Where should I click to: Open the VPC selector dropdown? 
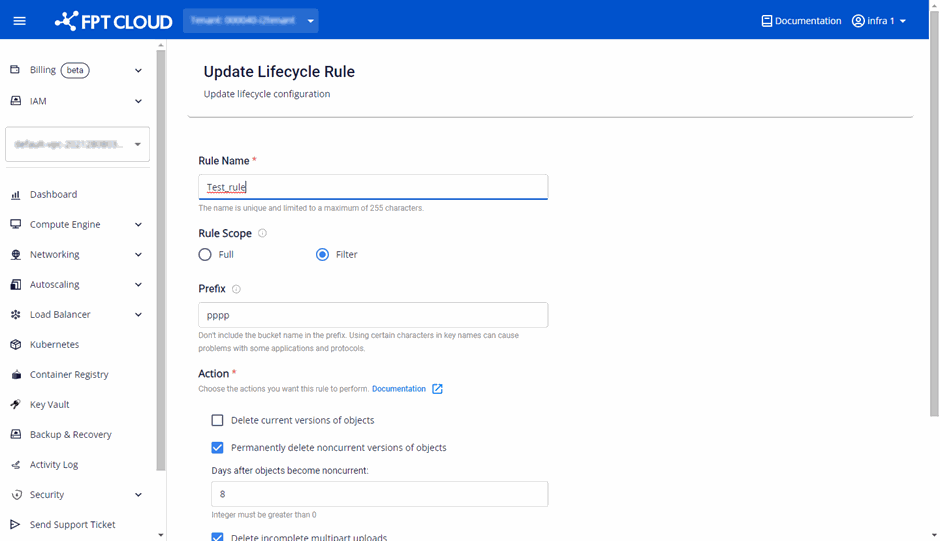[77, 144]
